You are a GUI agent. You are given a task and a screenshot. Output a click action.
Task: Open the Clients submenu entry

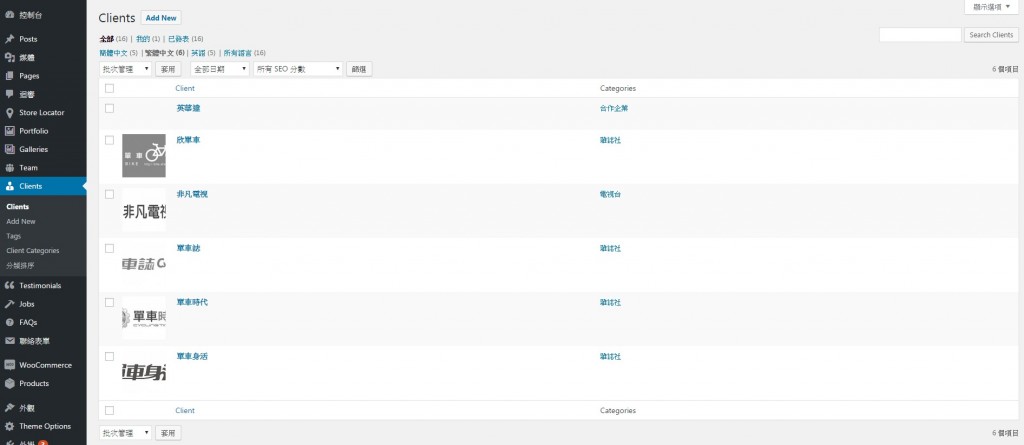click(x=18, y=206)
